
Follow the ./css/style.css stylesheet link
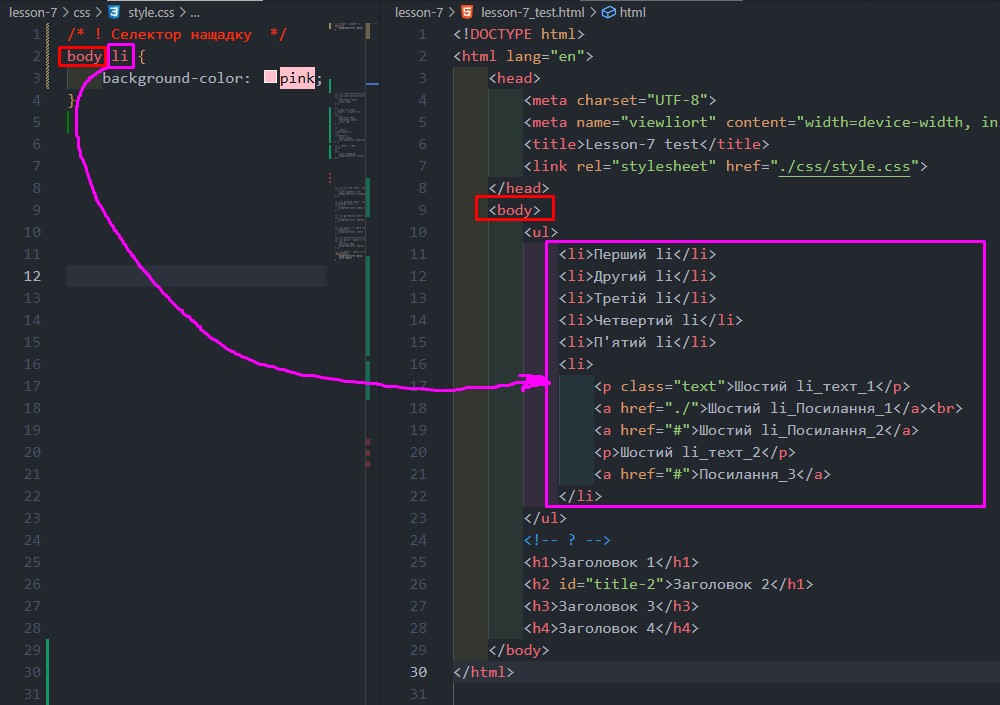tap(844, 167)
